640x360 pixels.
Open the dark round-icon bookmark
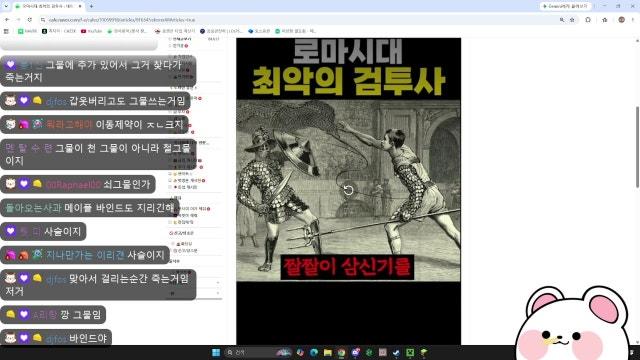221,31
